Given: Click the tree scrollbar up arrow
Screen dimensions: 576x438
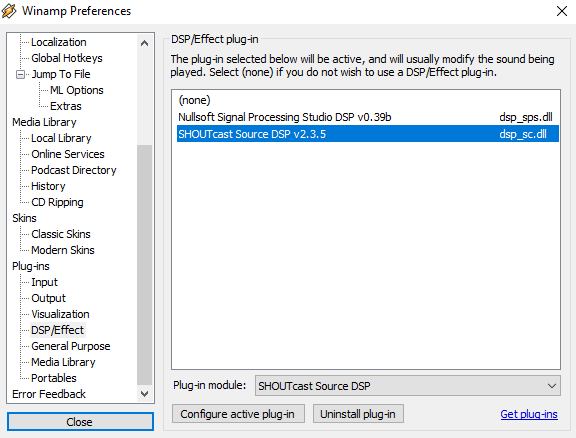Looking at the screenshot, I should [144, 43].
